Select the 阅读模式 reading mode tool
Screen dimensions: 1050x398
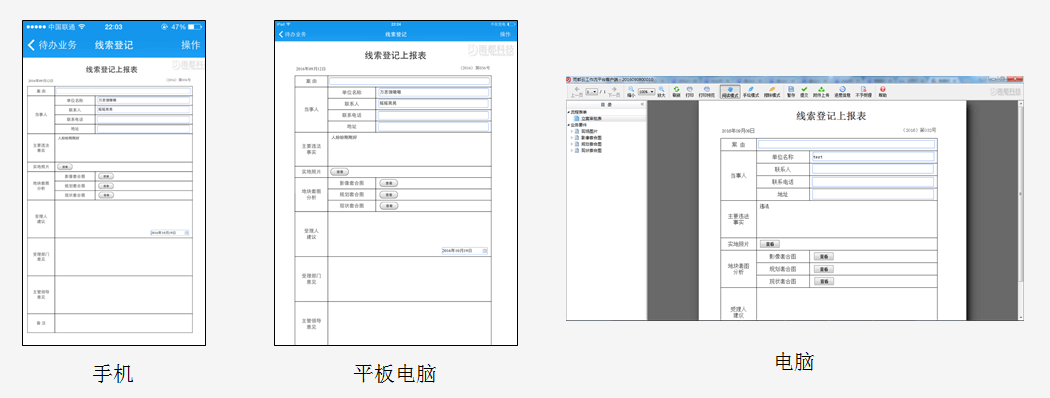(730, 92)
